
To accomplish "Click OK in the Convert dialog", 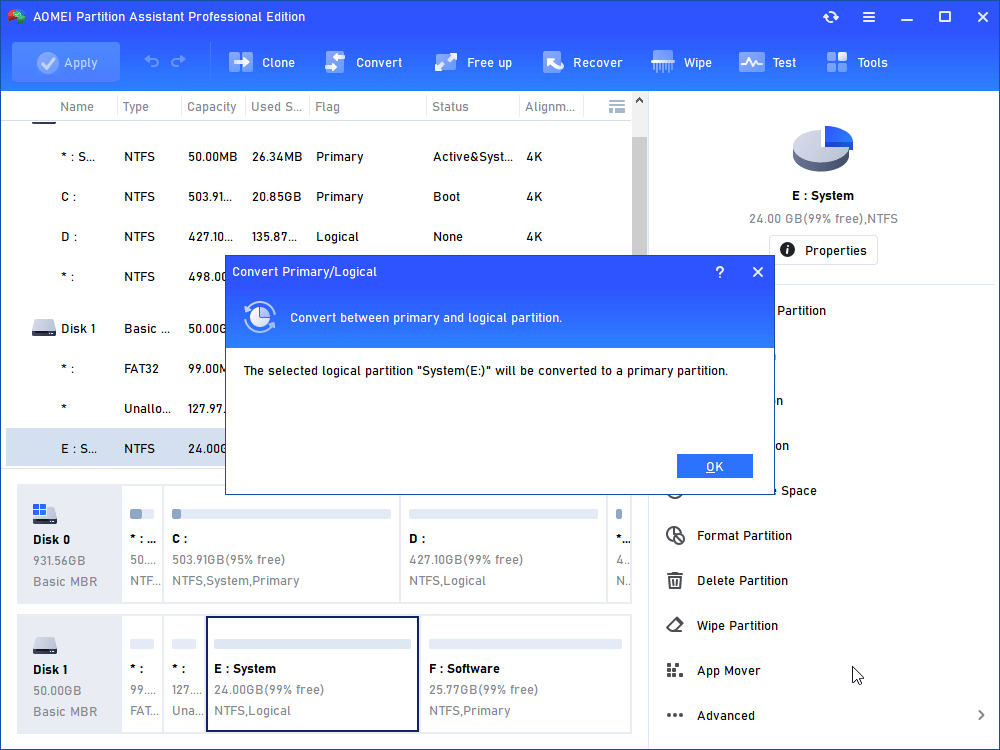I will coord(714,466).
